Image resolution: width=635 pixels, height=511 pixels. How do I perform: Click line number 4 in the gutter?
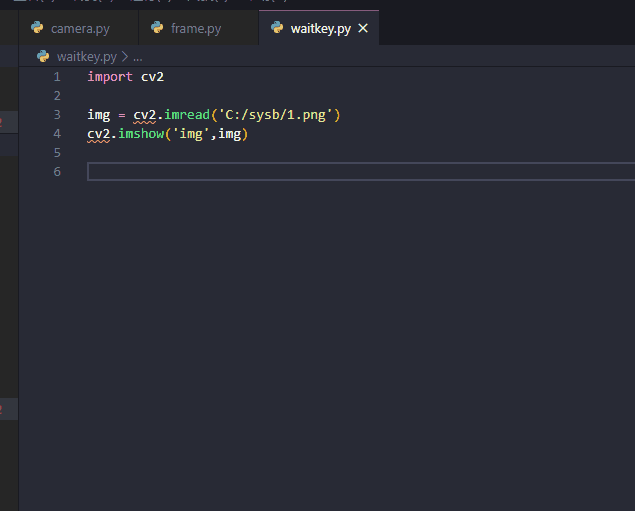pyautogui.click(x=57, y=134)
